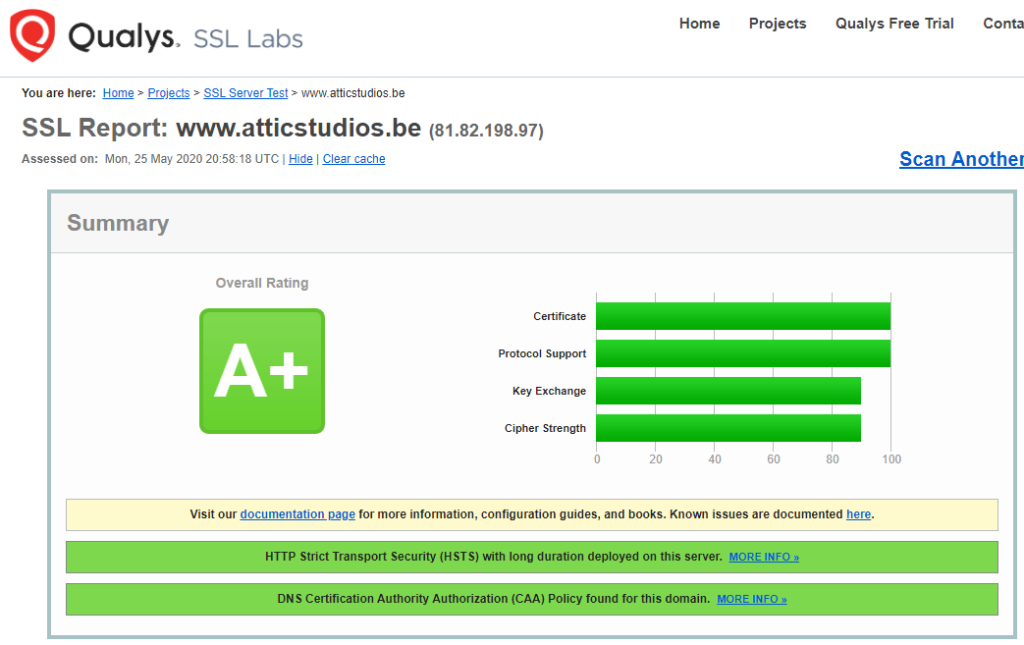Open the Contact item in top navigation
The width and height of the screenshot is (1024, 645).
coord(1003,24)
